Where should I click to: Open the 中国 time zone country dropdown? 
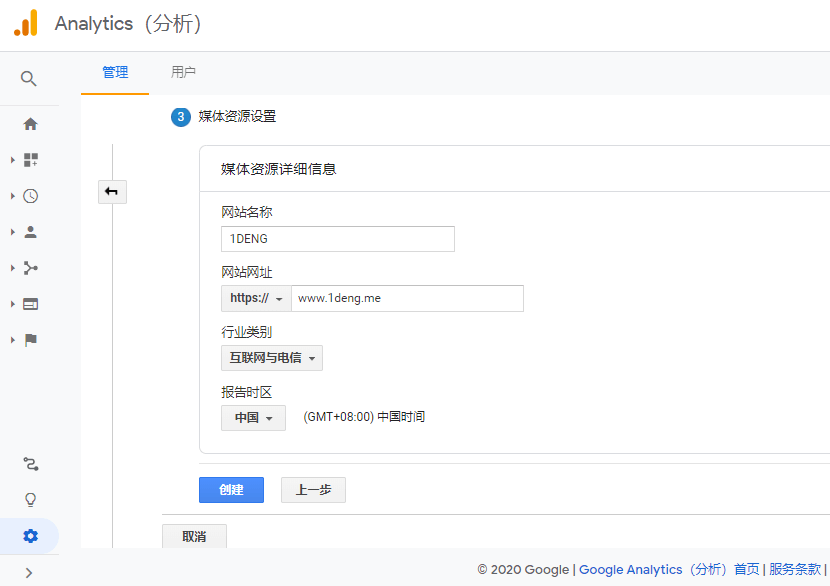point(253,418)
